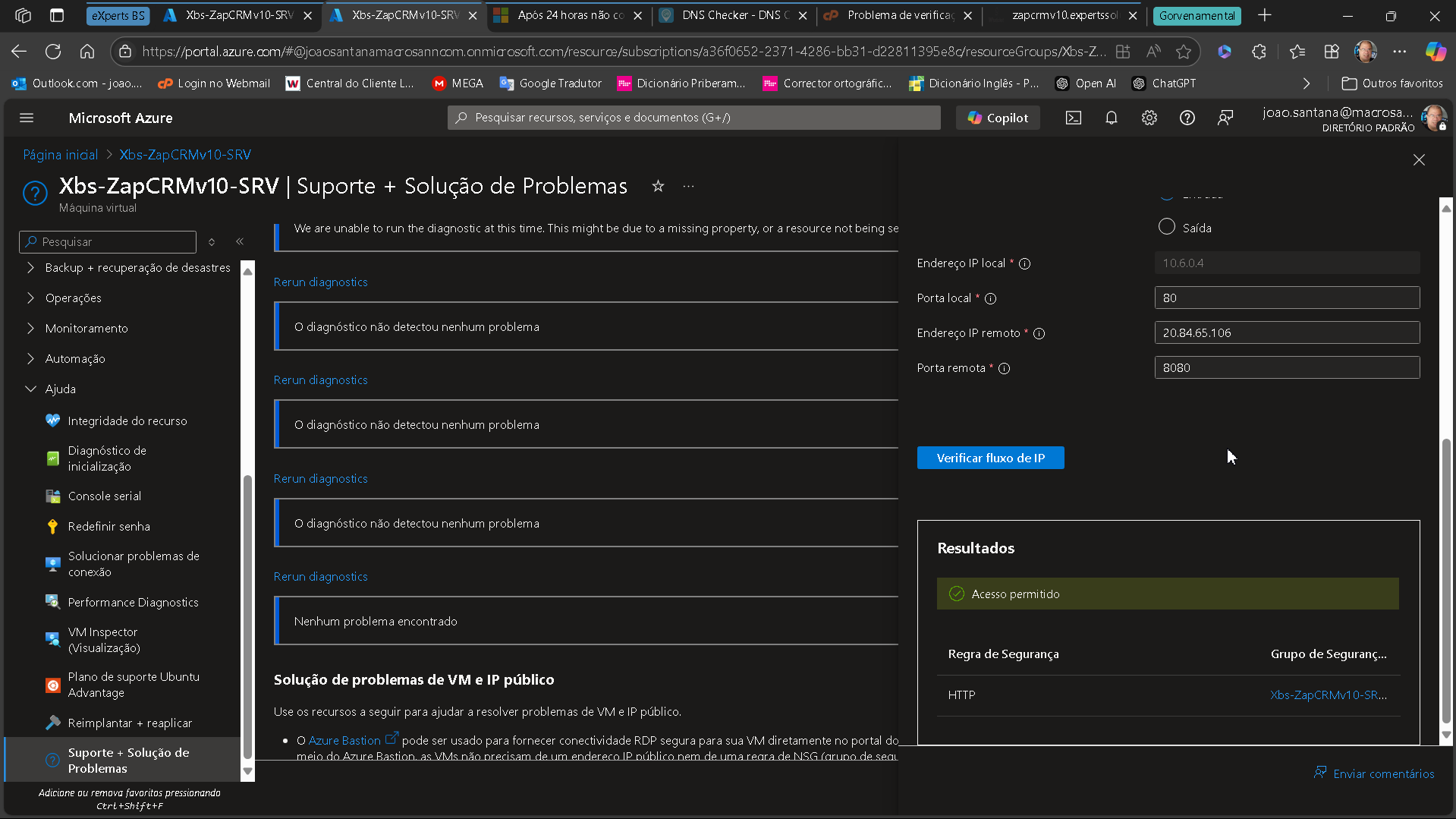Screen dimensions: 1456x819
Task: Open the Azure Bastion link
Action: pyautogui.click(x=344, y=740)
